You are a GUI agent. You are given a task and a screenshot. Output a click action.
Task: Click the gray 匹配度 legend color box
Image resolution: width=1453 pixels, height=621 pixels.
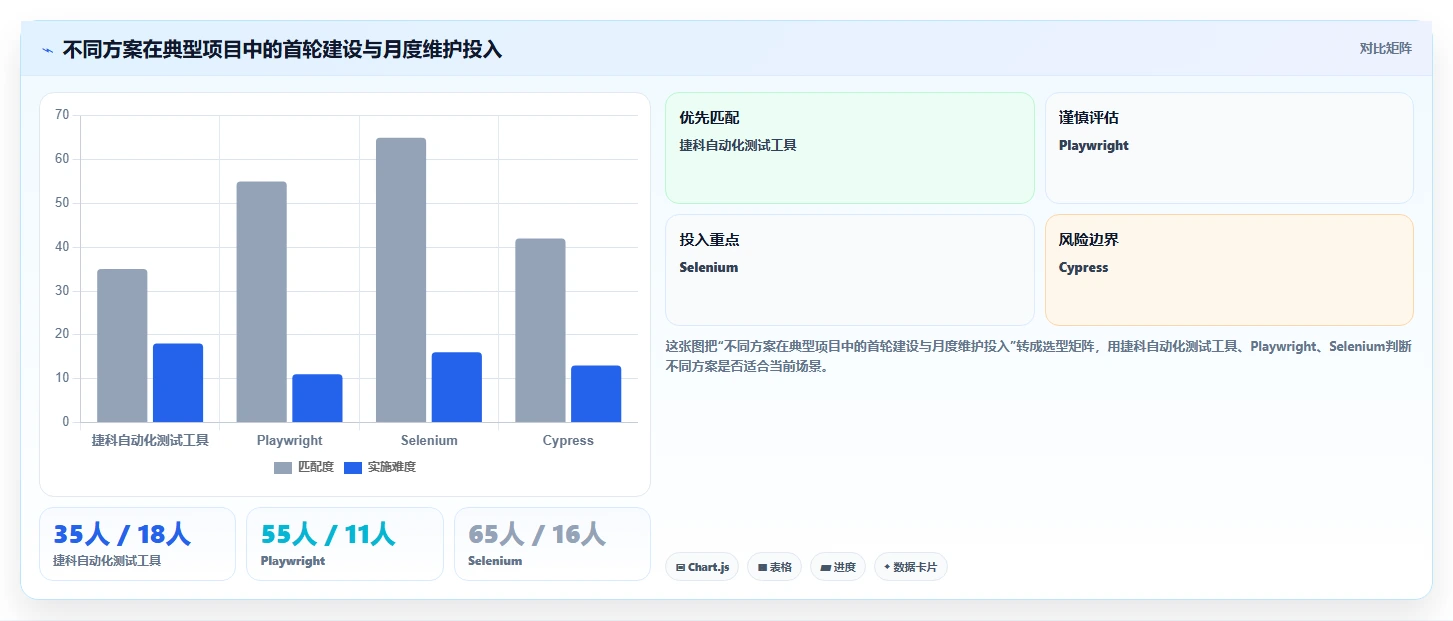[283, 467]
